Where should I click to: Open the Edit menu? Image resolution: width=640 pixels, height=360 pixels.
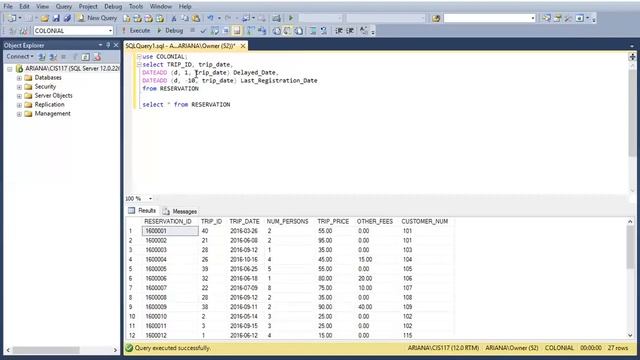pyautogui.click(x=24, y=7)
